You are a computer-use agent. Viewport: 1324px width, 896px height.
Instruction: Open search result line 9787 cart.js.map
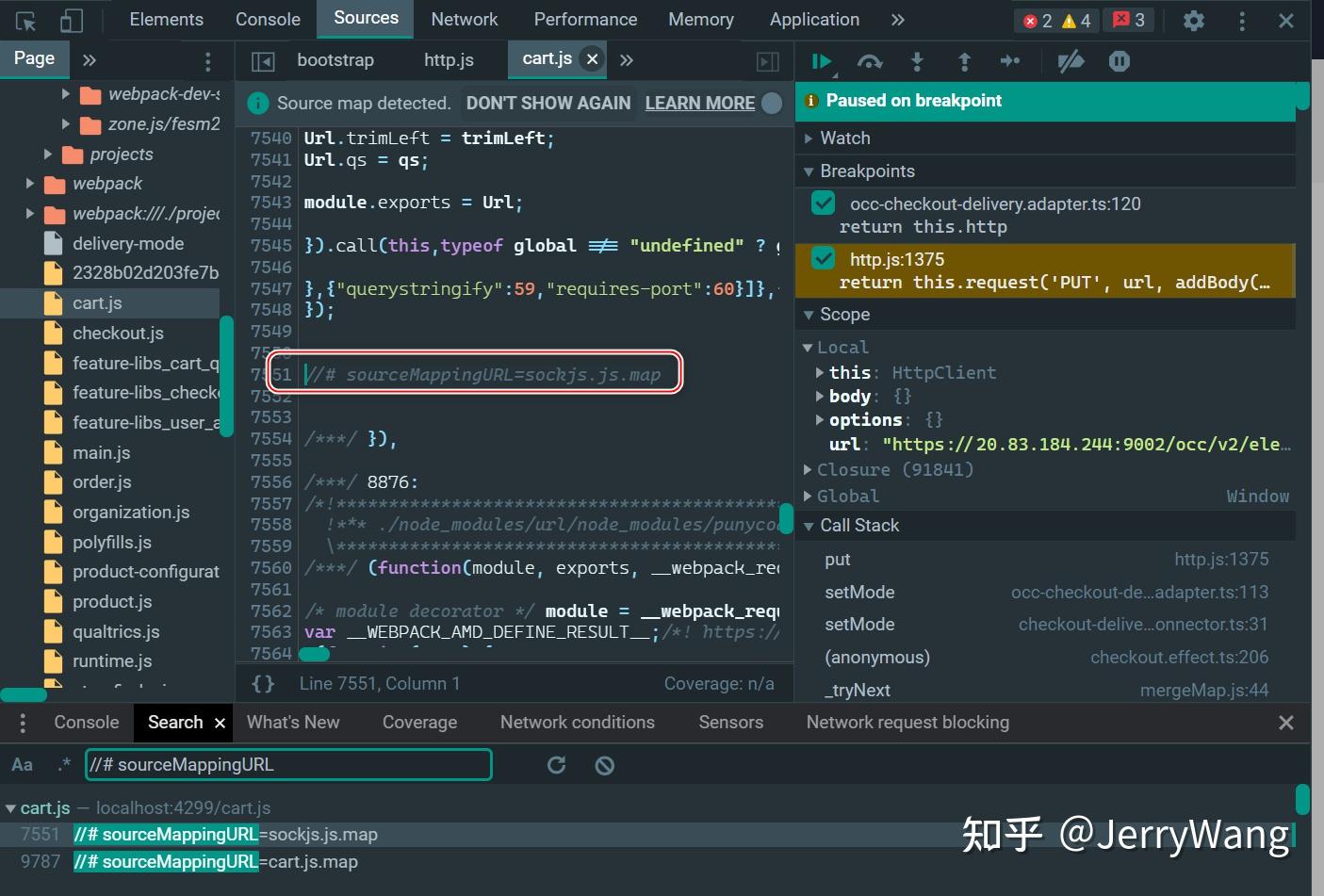215,862
